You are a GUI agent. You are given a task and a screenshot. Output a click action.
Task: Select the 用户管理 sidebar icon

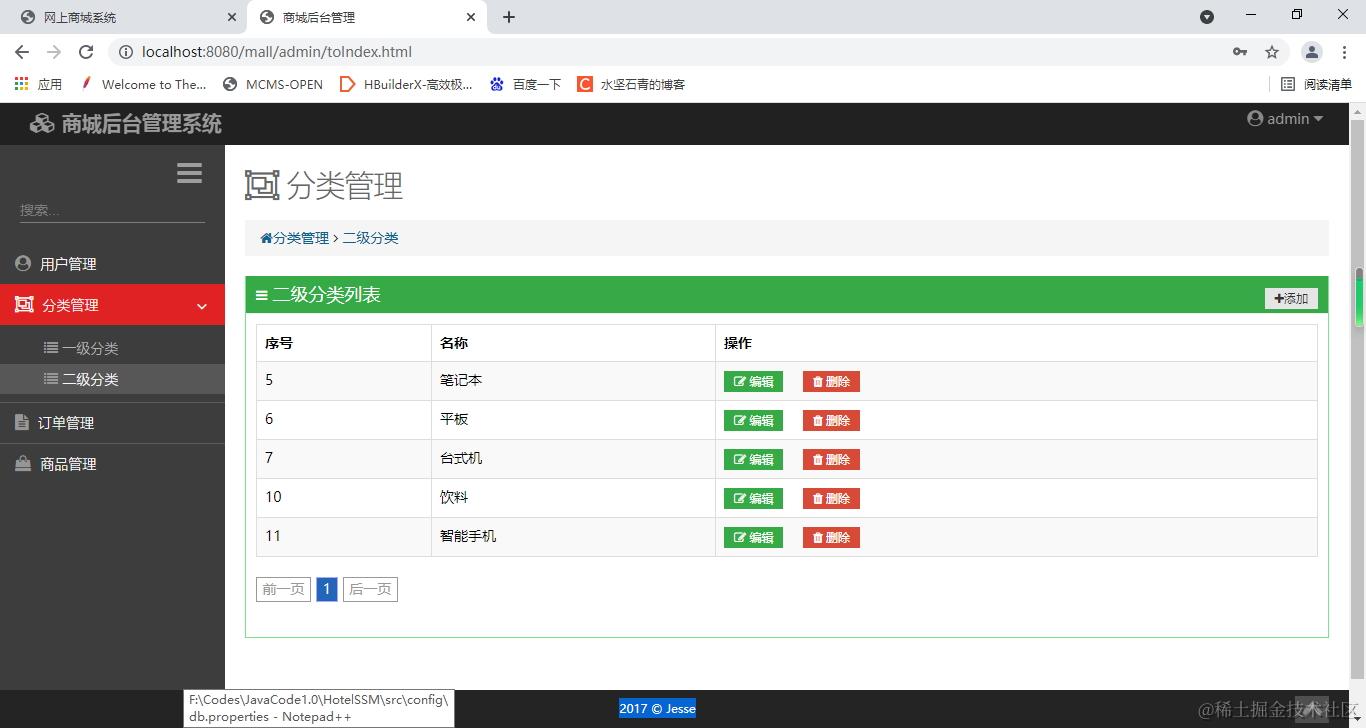pos(22,263)
